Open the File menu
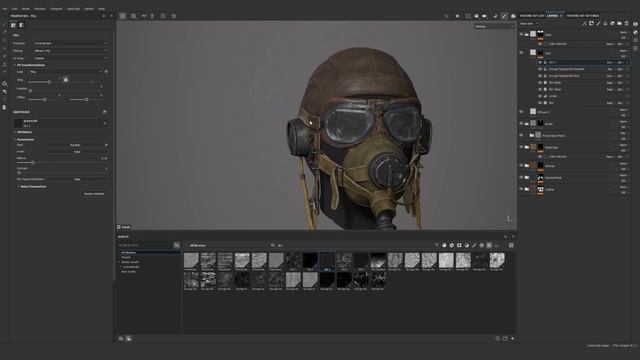 click(x=5, y=9)
